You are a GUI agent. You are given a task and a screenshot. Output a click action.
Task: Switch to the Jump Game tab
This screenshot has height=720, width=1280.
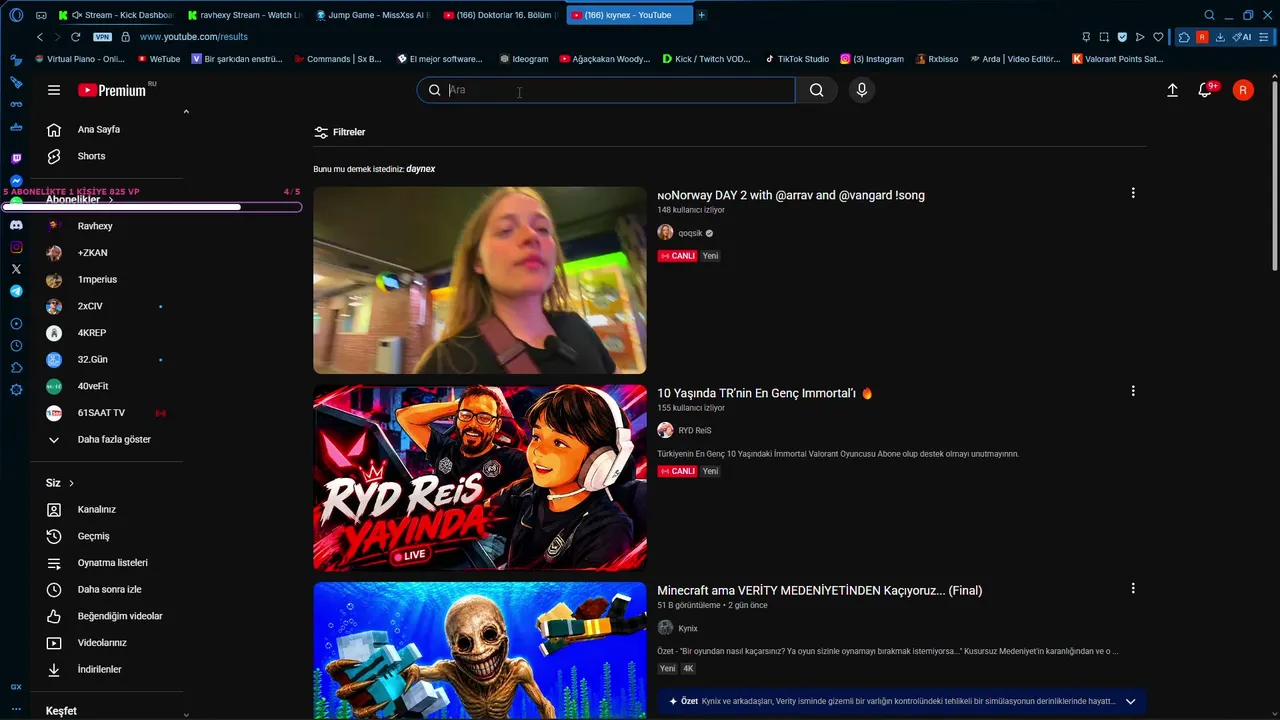pos(372,15)
